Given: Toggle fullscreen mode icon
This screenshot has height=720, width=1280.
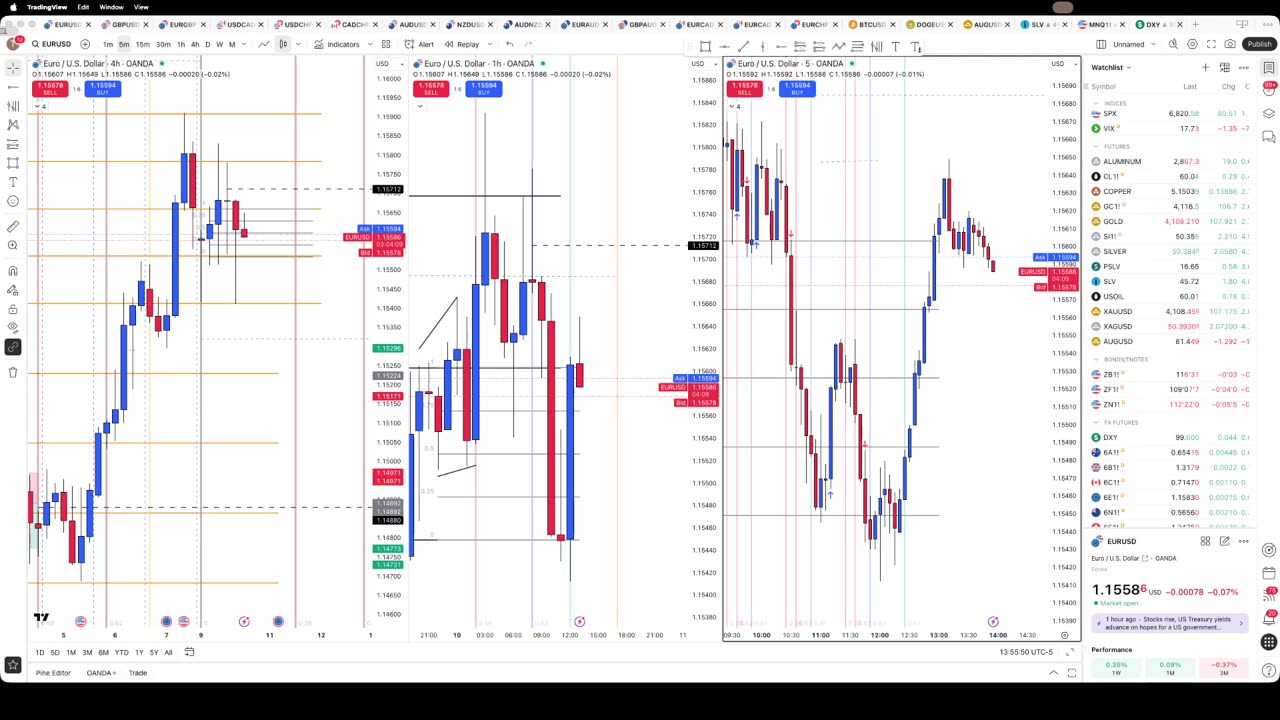Looking at the screenshot, I should click(x=1211, y=44).
